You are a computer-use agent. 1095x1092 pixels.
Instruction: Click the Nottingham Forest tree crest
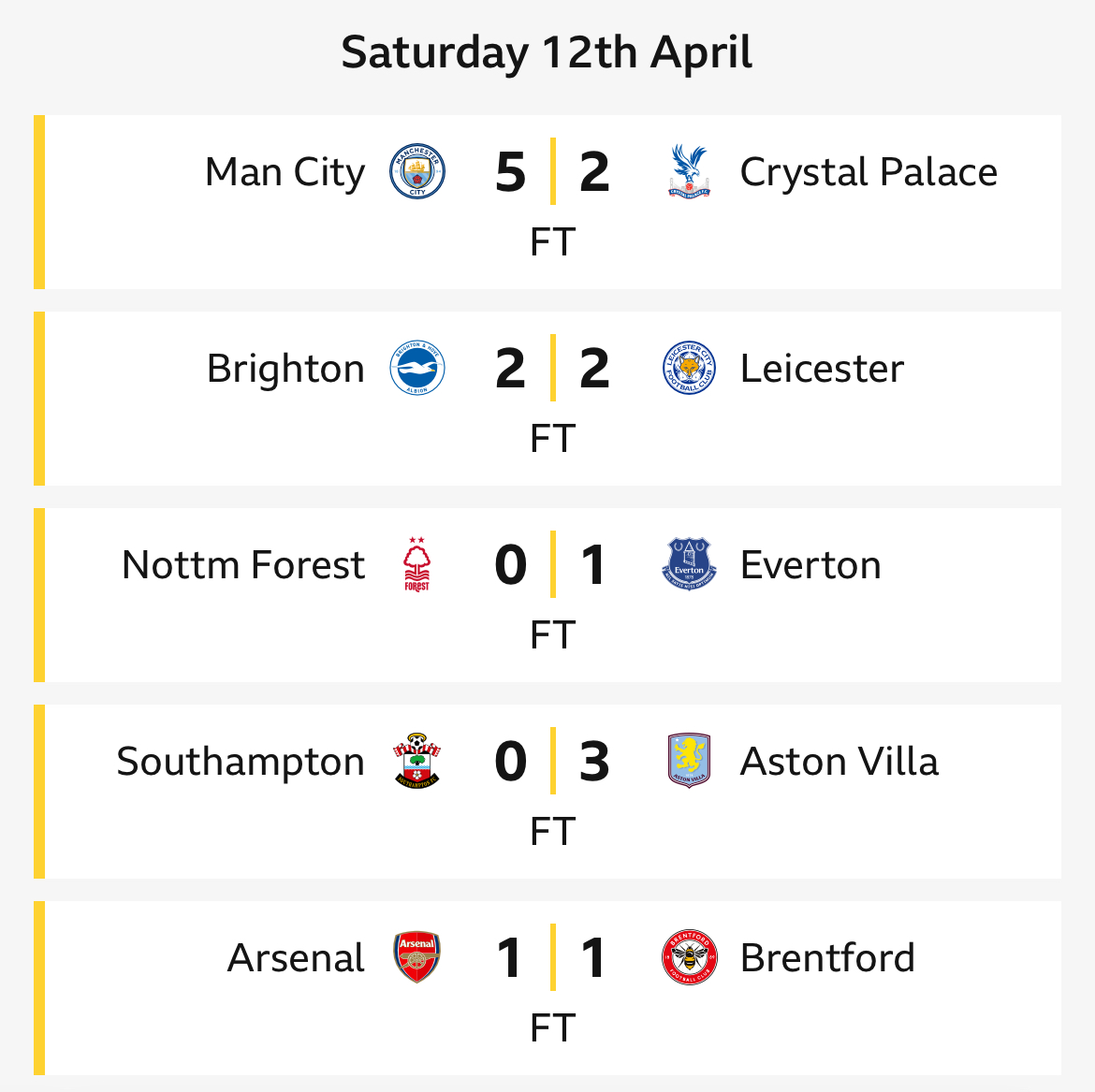click(416, 564)
